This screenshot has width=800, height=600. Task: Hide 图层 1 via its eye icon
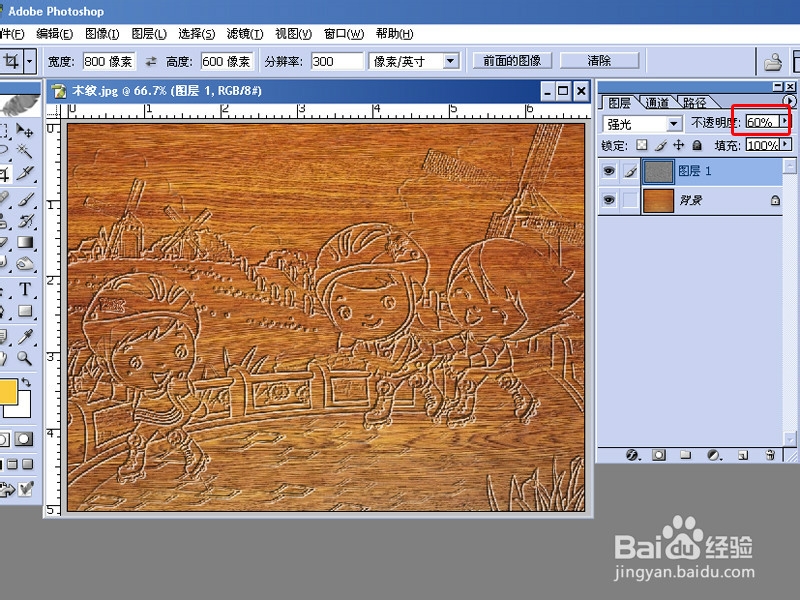tap(609, 171)
